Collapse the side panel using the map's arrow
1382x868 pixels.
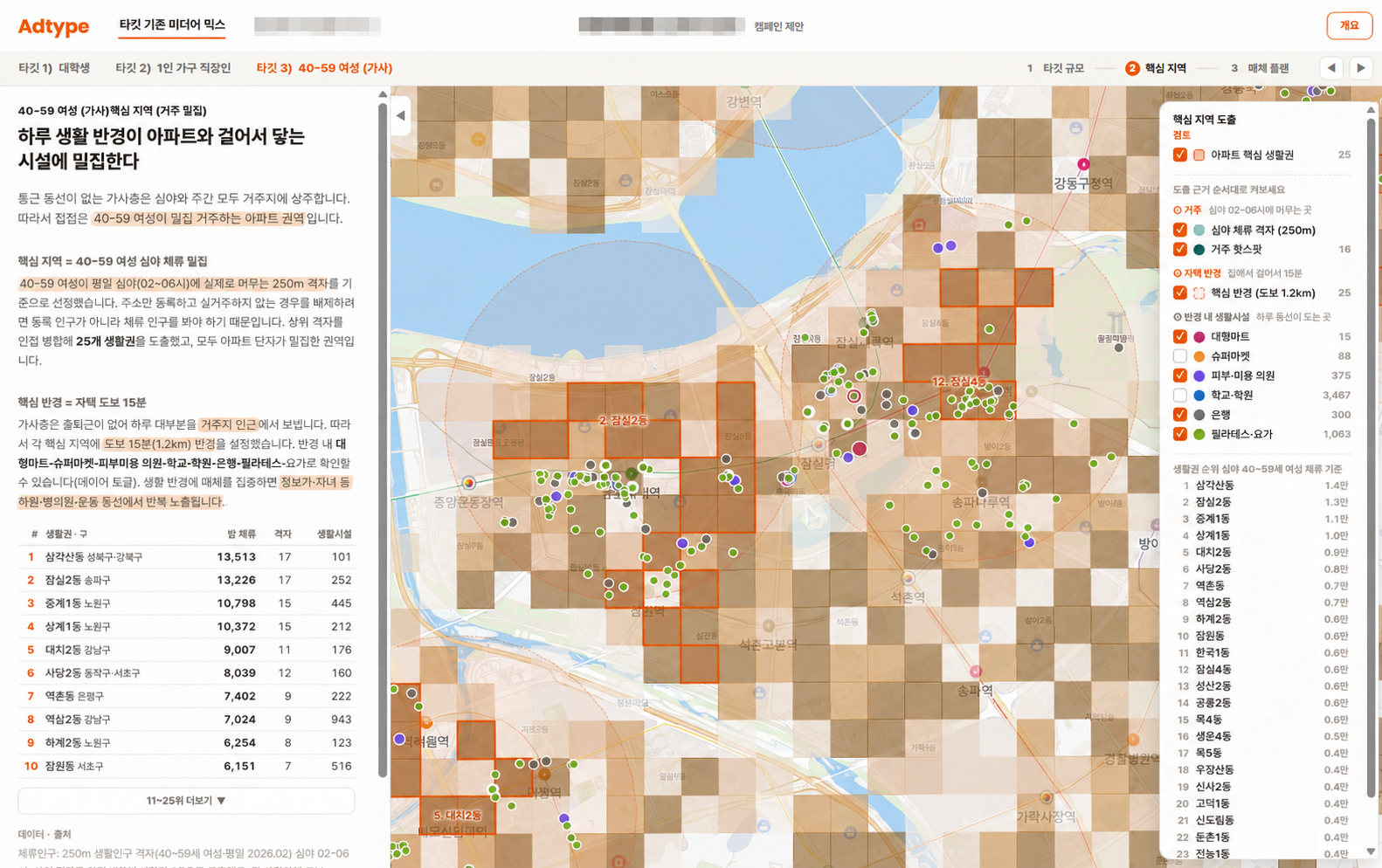(401, 115)
